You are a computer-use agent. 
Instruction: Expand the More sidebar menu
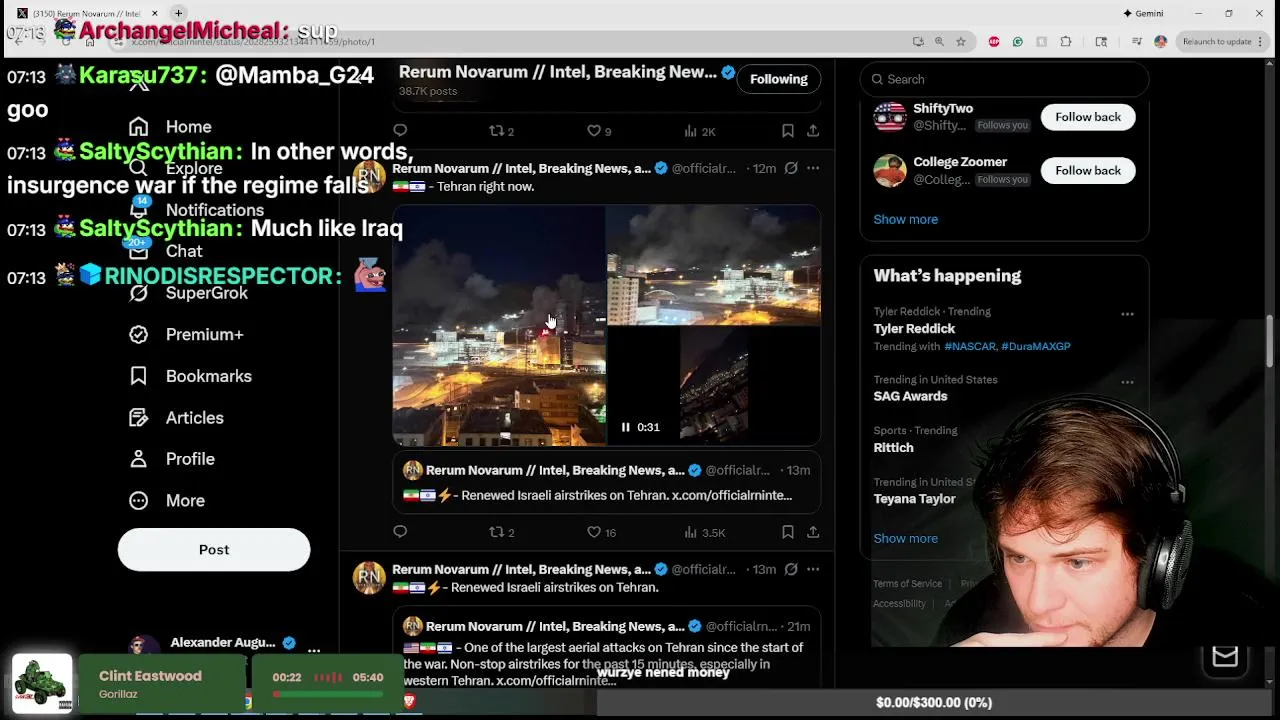[x=167, y=500]
